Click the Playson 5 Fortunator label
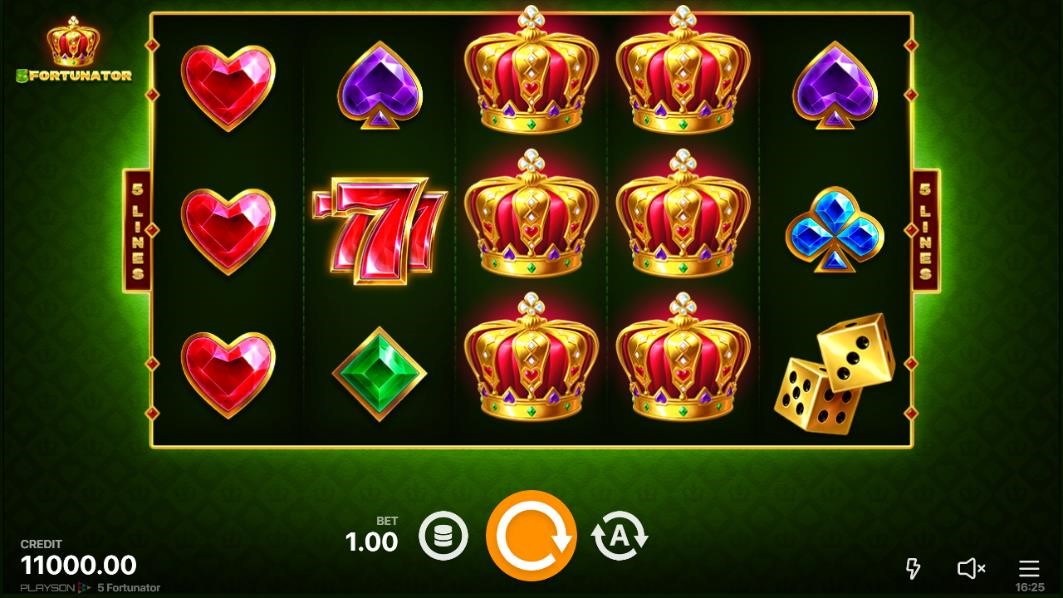Viewport: 1063px width, 598px height. (x=90, y=588)
